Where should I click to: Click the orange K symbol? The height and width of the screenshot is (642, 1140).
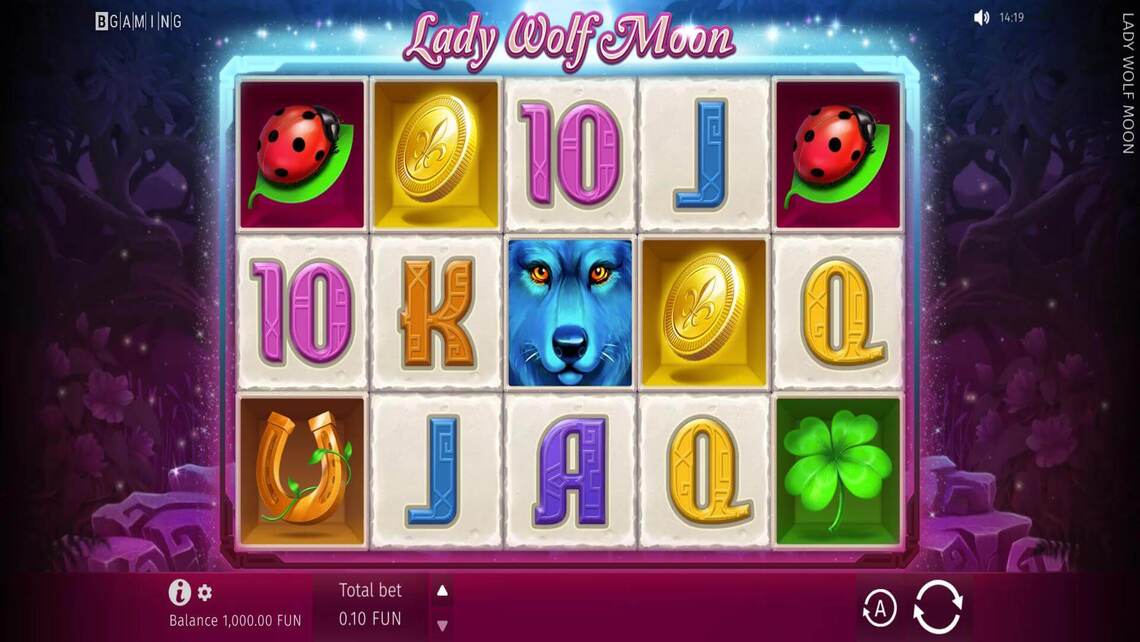click(436, 313)
